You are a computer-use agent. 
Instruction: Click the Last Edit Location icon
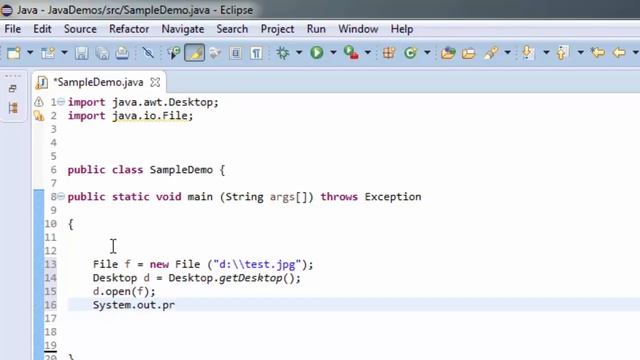click(x=598, y=53)
